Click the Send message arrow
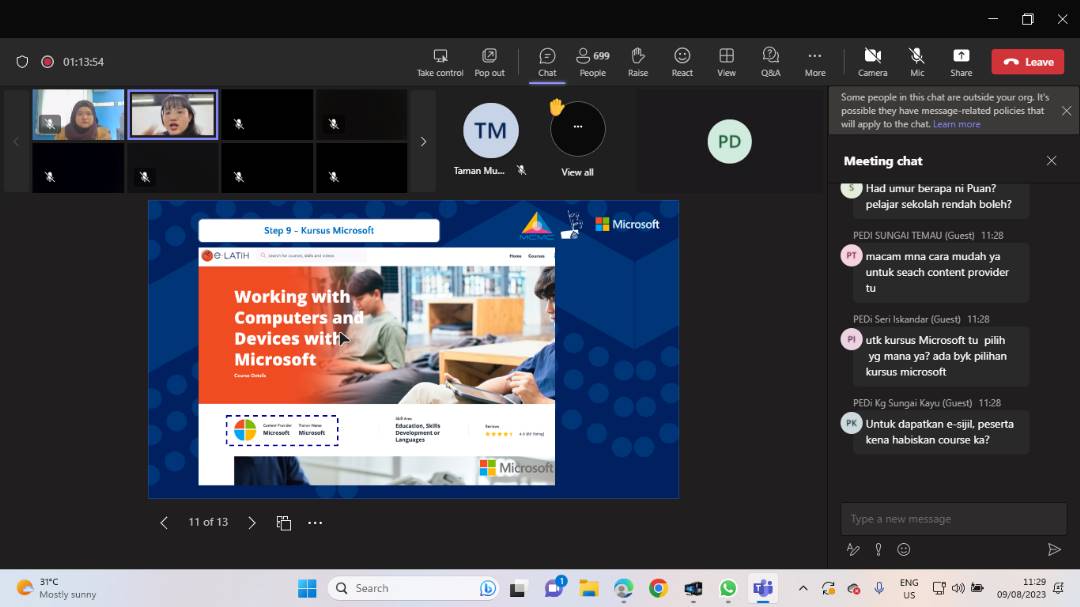This screenshot has width=1080, height=607. [x=1054, y=549]
